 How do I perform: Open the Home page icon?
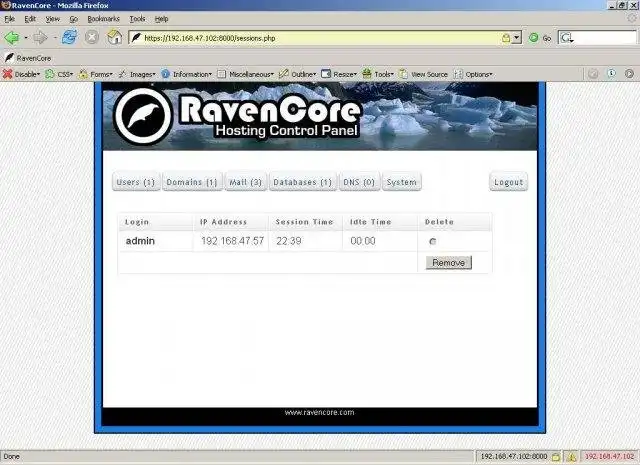pyautogui.click(x=115, y=38)
